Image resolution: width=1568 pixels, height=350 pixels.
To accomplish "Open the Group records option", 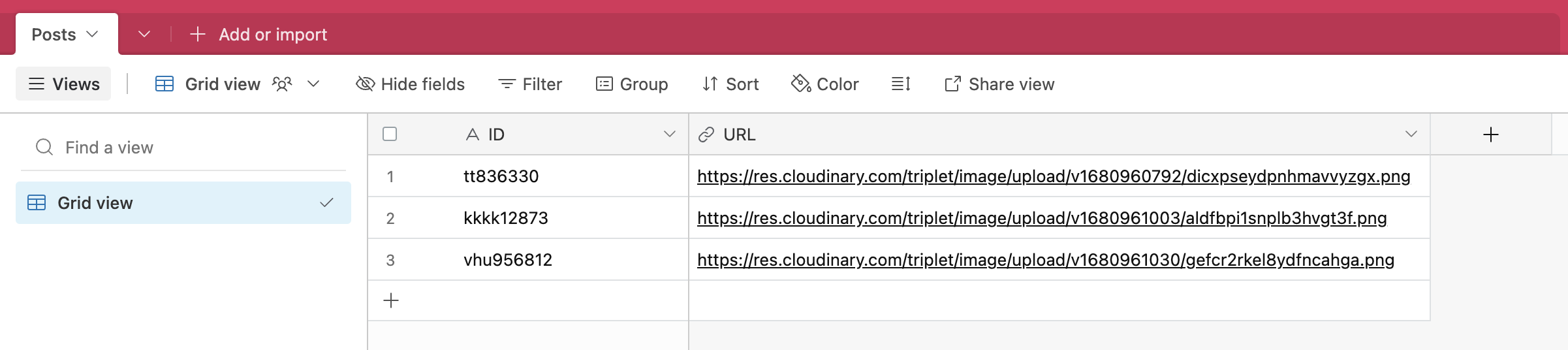I will 632,84.
